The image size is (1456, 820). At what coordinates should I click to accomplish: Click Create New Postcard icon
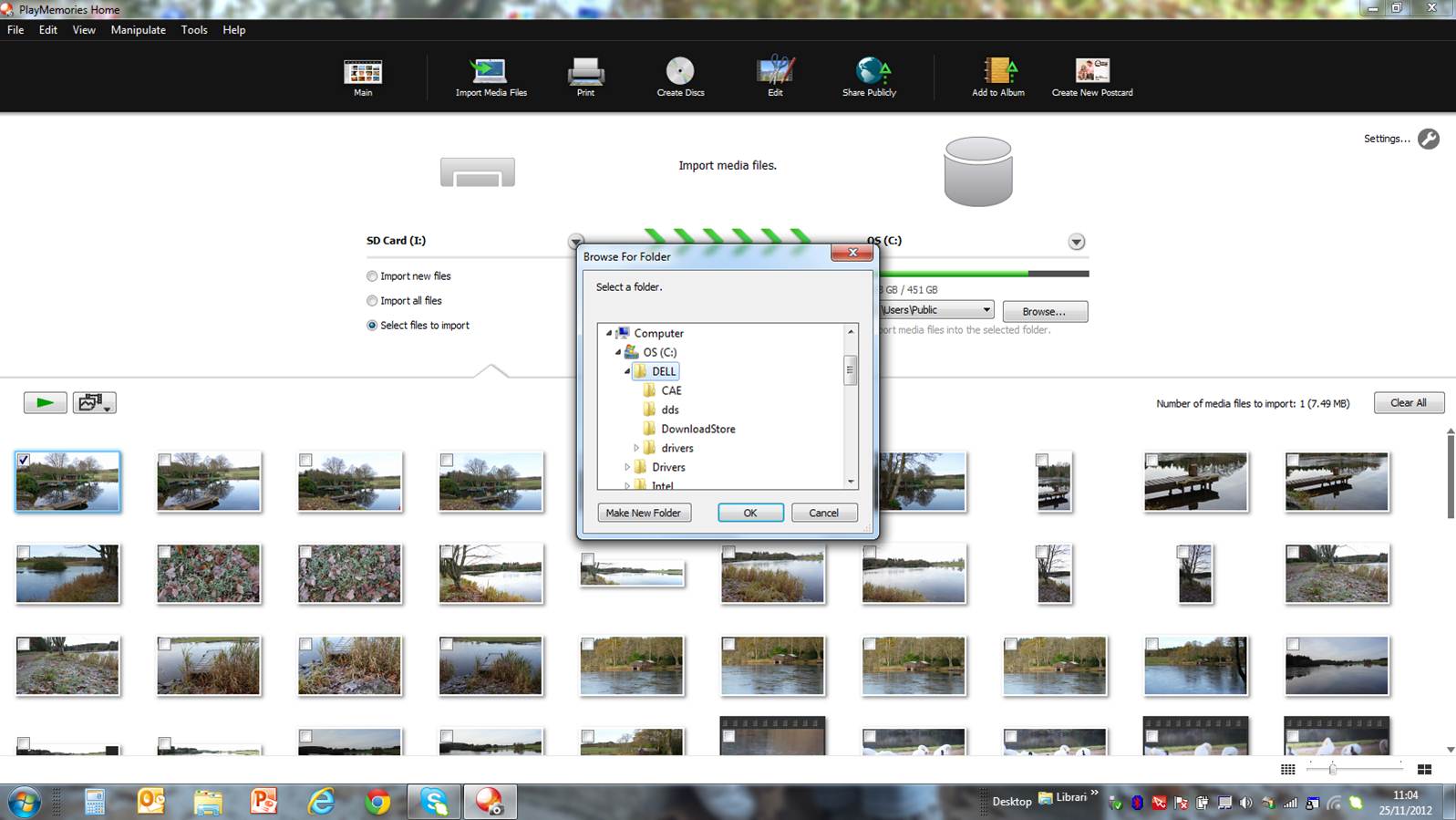[1092, 77]
